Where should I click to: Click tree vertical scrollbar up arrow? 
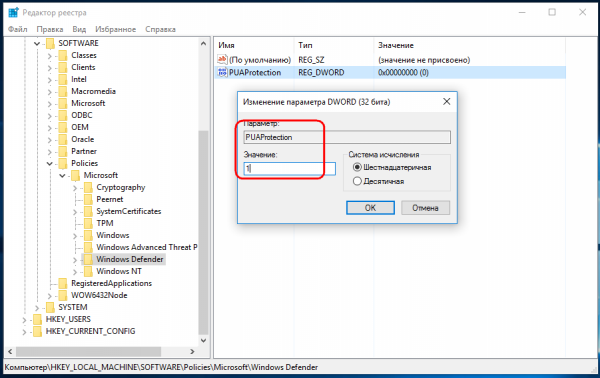click(x=204, y=44)
